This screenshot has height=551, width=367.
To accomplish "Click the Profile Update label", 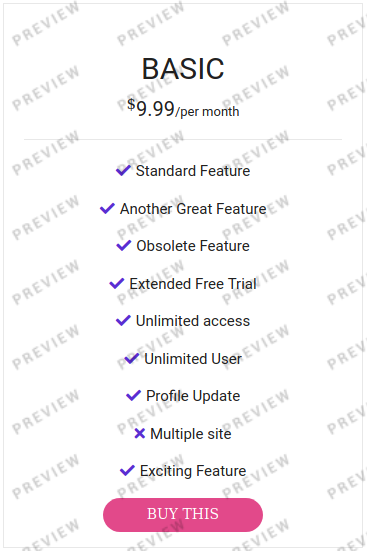I will click(193, 396).
